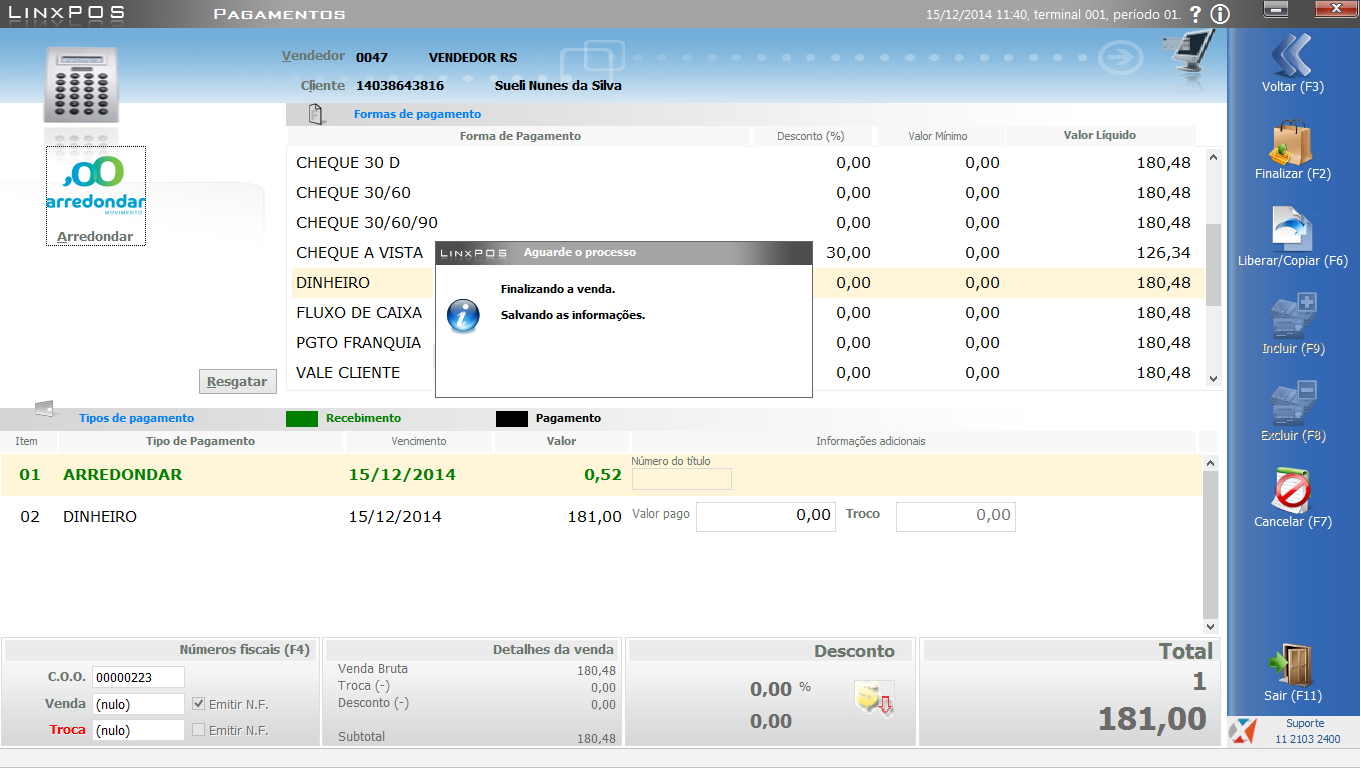Click the C.O.O. number field
Screen dimensions: 1361x768
pos(138,677)
